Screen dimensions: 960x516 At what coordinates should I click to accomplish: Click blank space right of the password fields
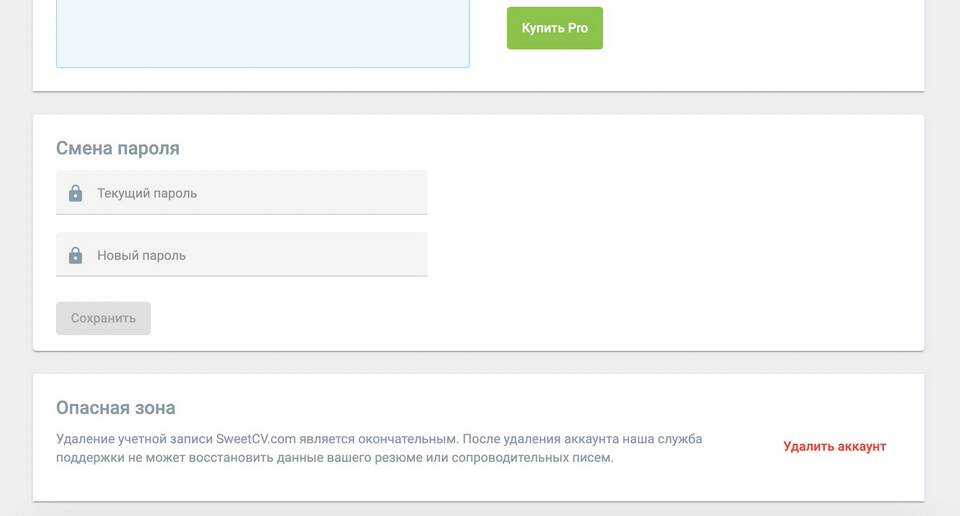pyautogui.click(x=673, y=223)
